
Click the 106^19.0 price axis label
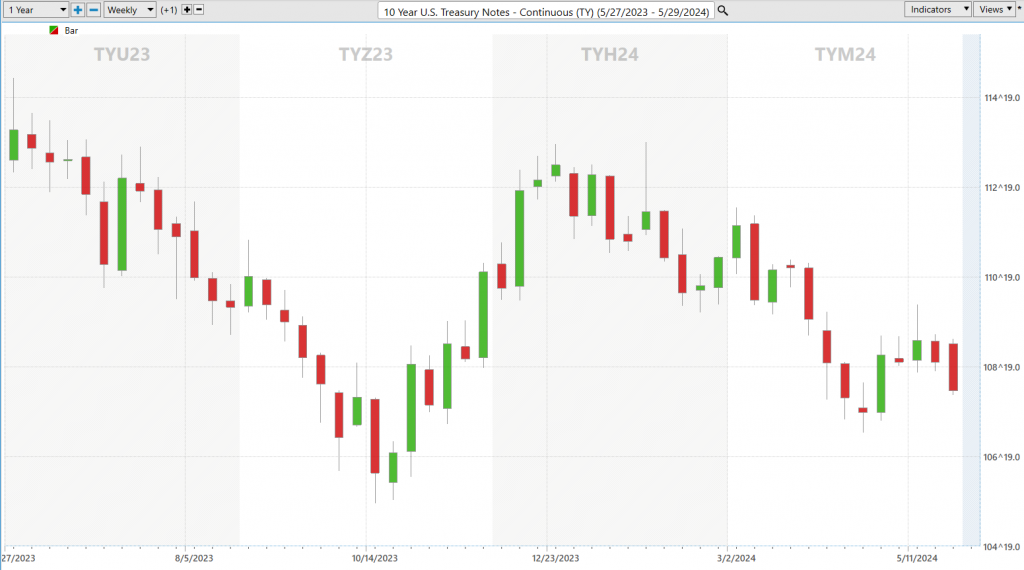click(1002, 457)
